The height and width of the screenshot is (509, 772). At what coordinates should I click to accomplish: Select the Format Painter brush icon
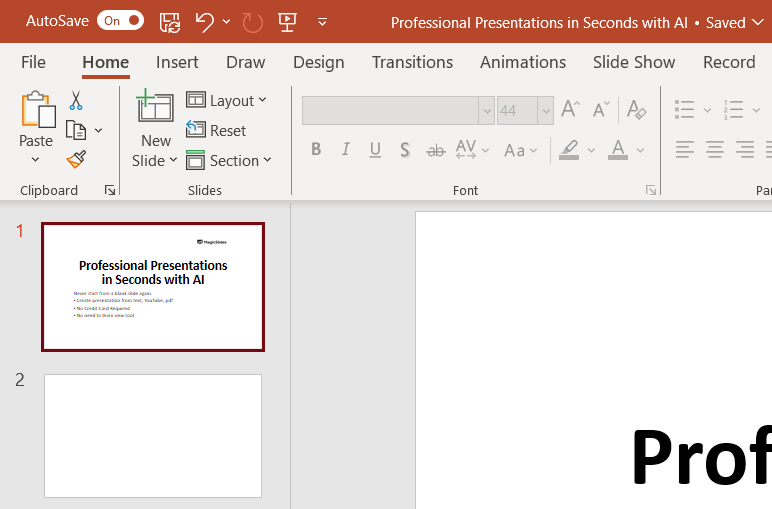(76, 159)
